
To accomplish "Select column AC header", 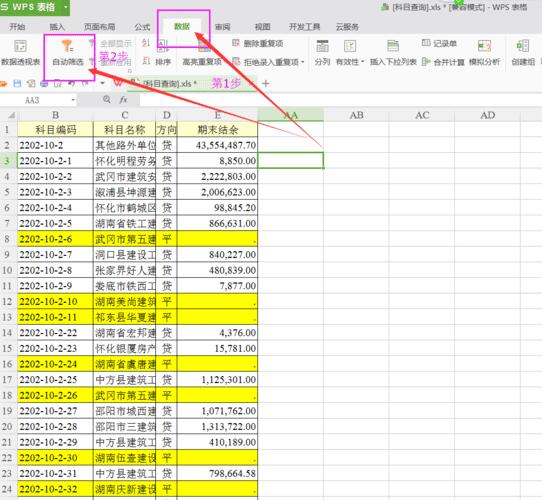I will click(x=422, y=115).
